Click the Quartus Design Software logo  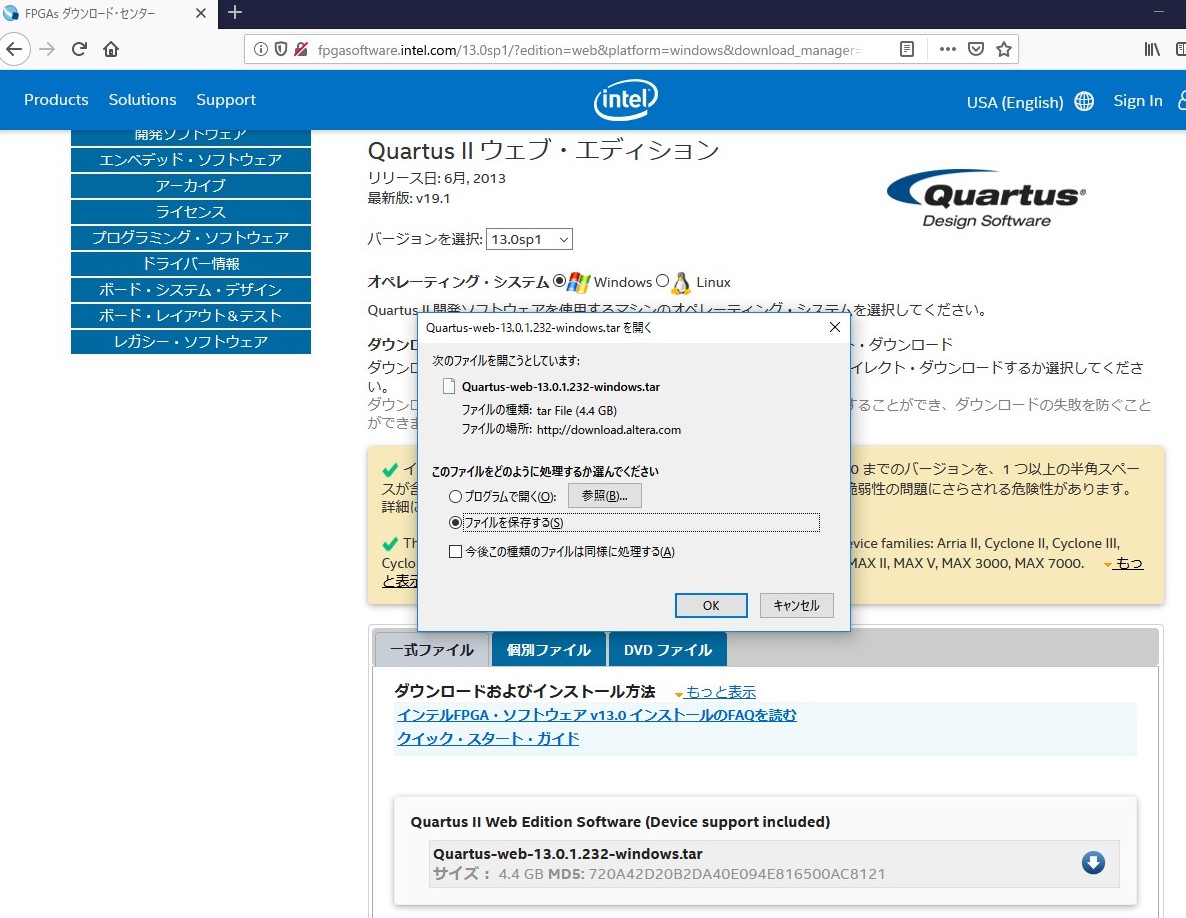986,199
